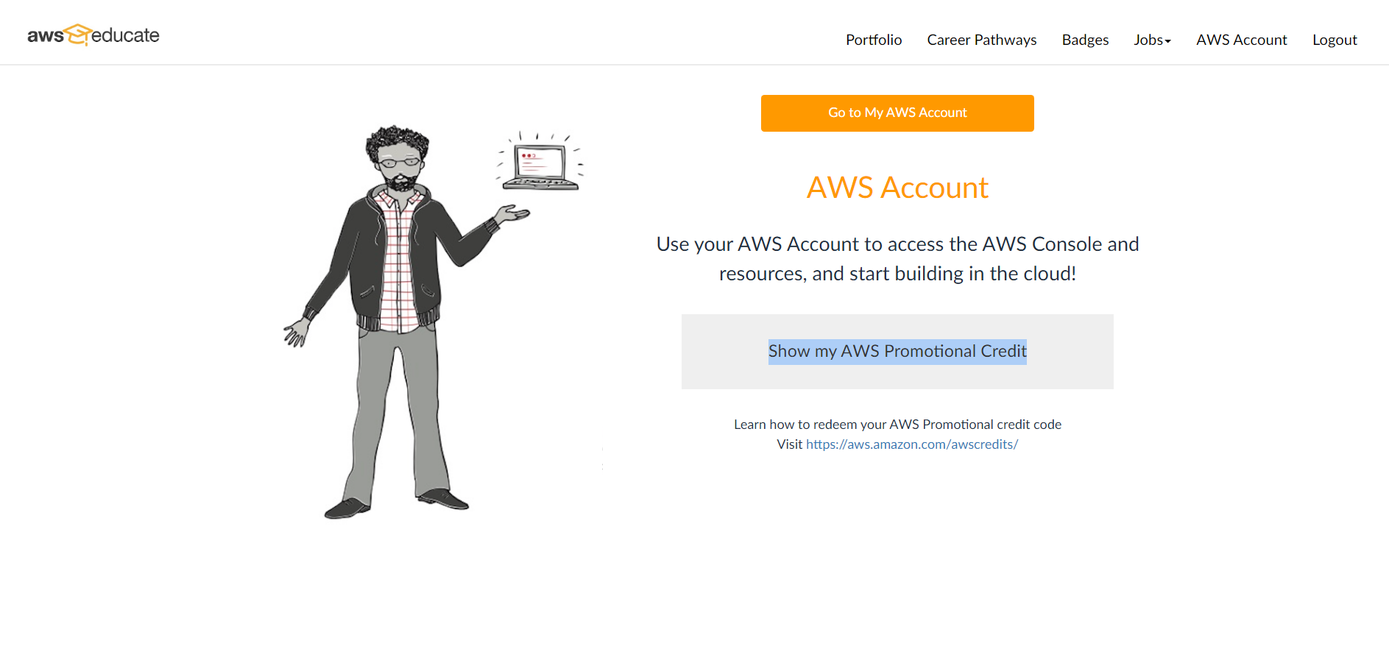Click the man with laptop illustration
This screenshot has height=646, width=1389.
(x=432, y=321)
